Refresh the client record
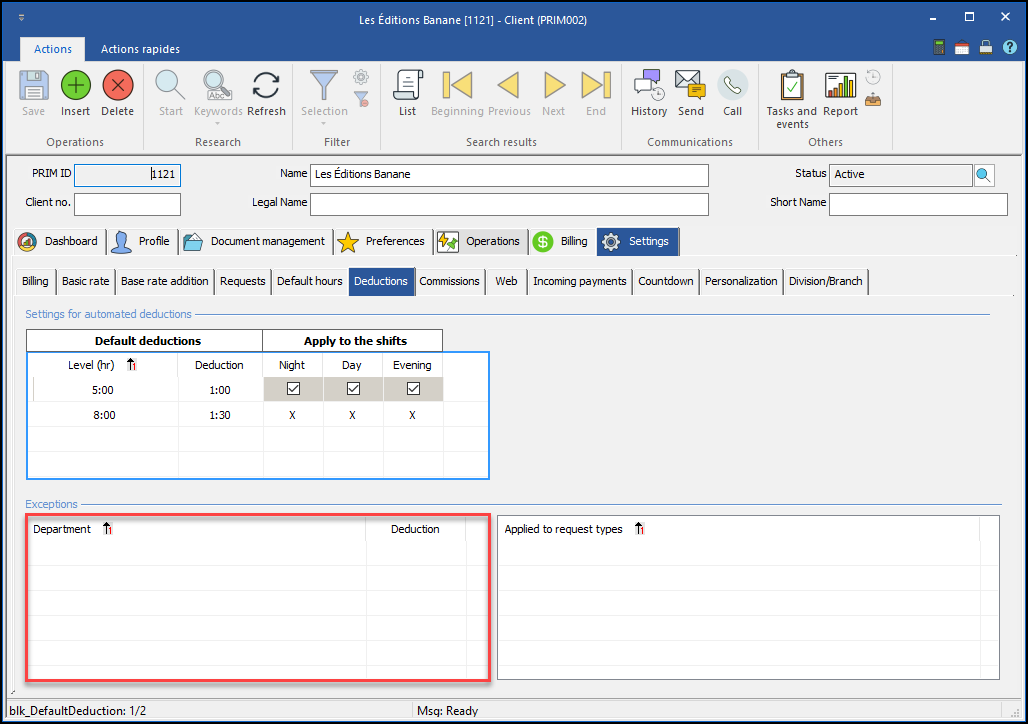Viewport: 1028px width, 724px height. 266,86
